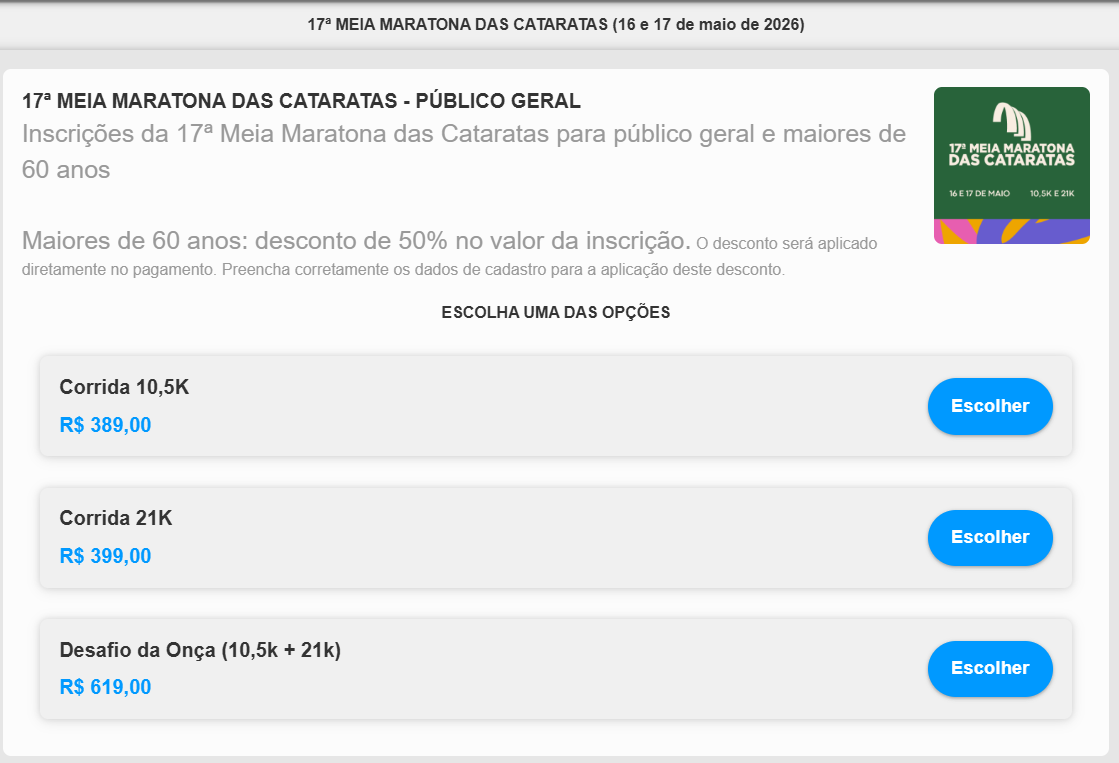1119x763 pixels.
Task: Click the Desafio da Onça (10,5k + 21k) title
Action: pos(200,650)
